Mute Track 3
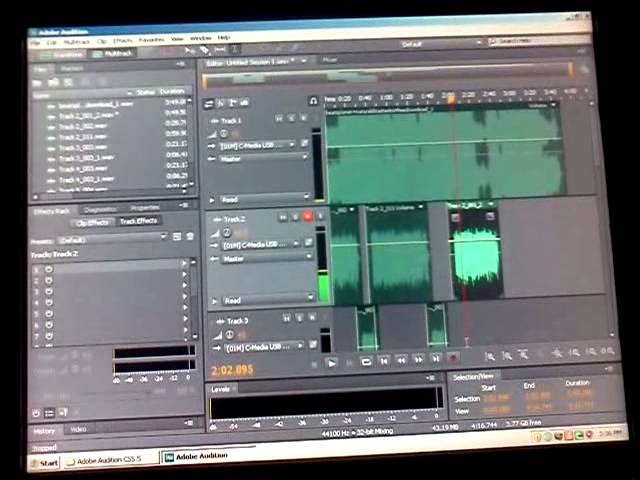640x480 pixels. tap(287, 318)
